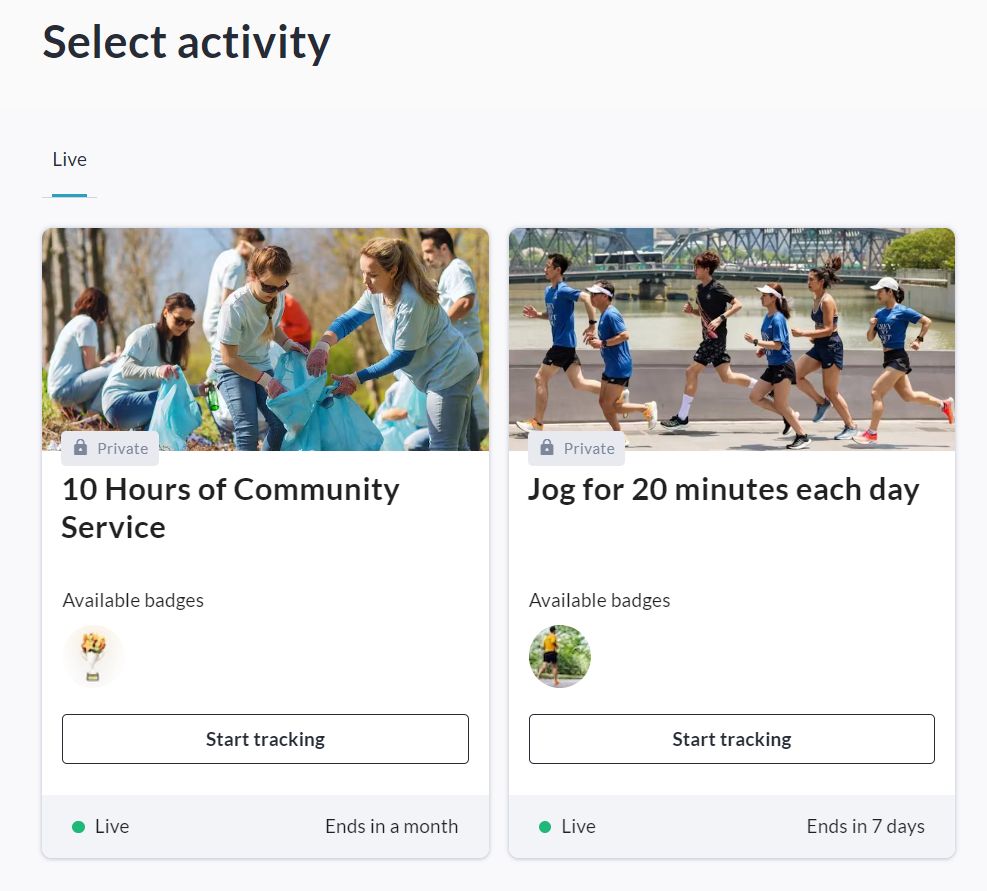Click lock icon on Jog card
Image resolution: width=987 pixels, height=891 pixels.
point(547,449)
